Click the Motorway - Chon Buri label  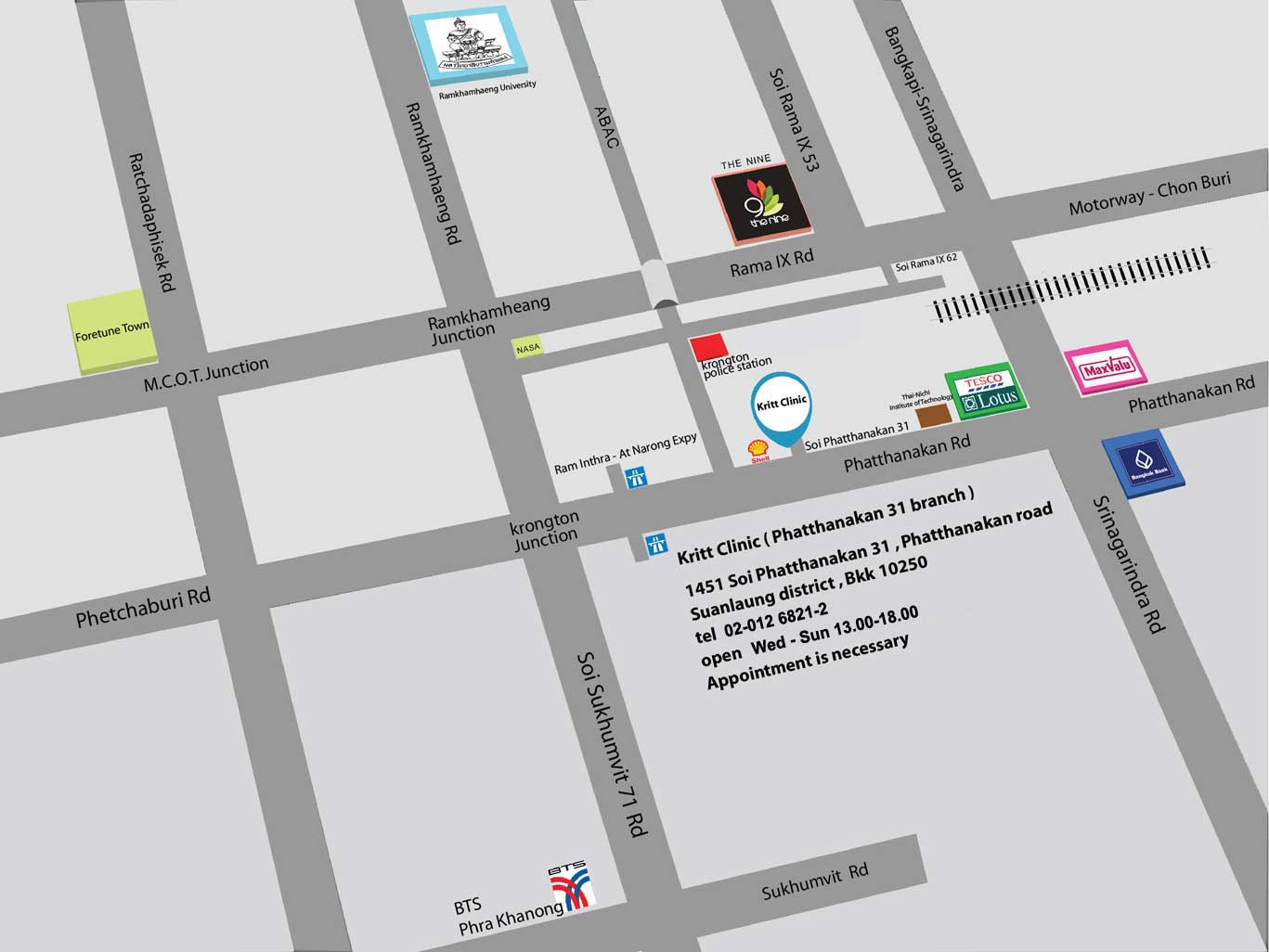click(1149, 194)
